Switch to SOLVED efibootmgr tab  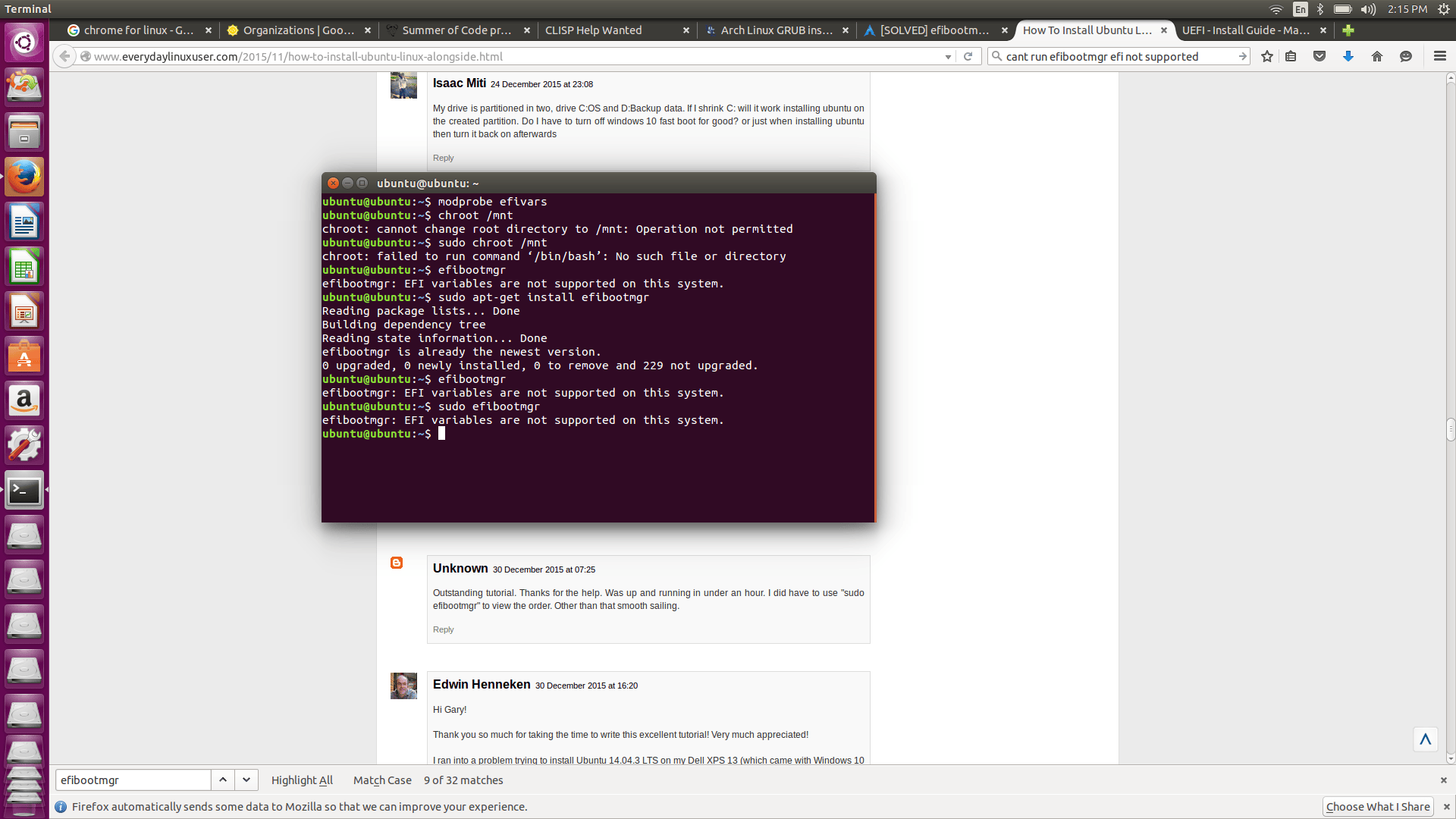click(935, 30)
